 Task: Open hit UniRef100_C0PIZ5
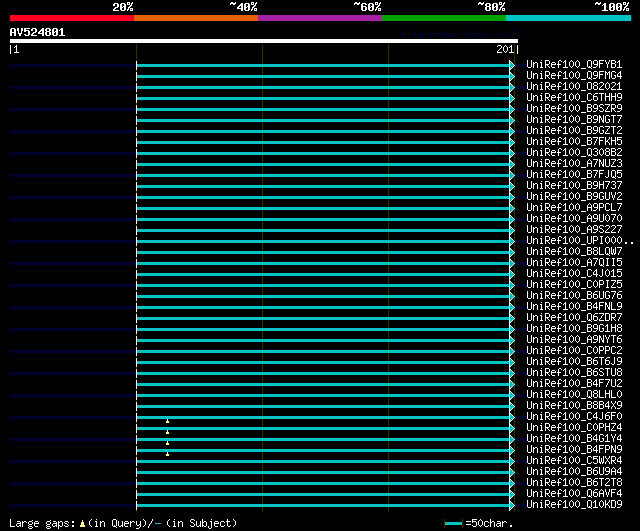574,284
